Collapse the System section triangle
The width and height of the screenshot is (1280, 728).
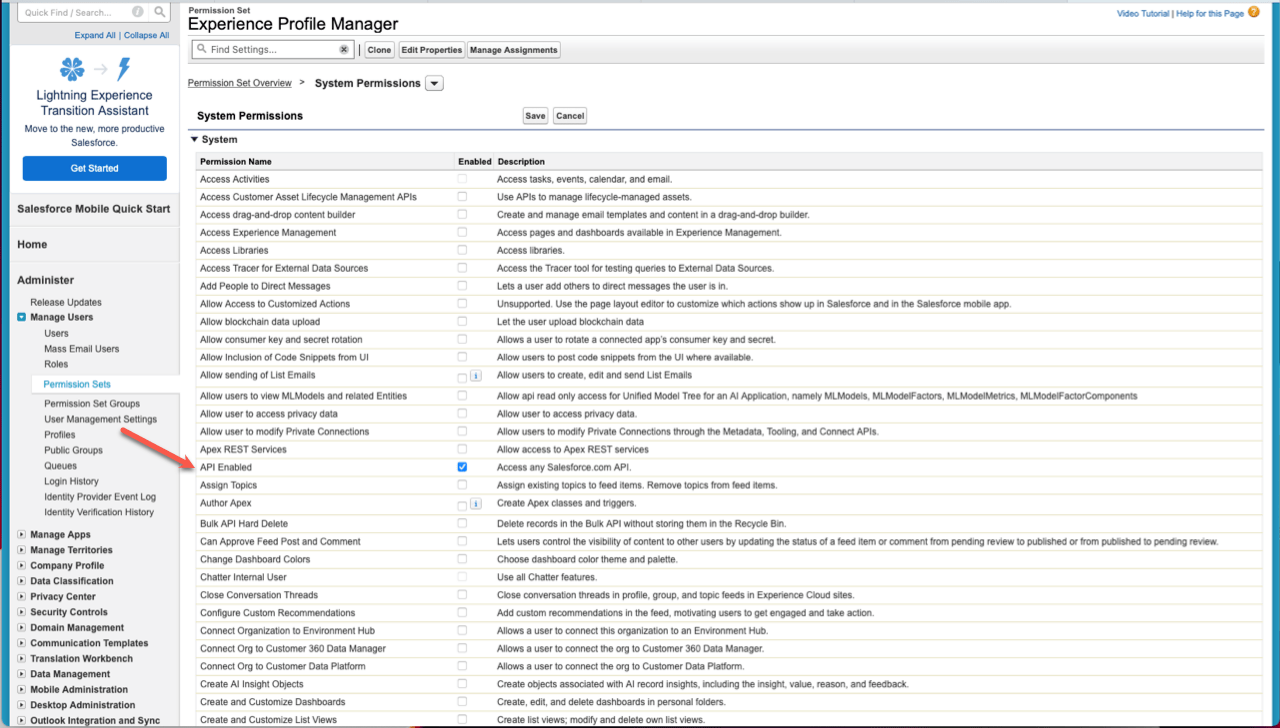(194, 140)
